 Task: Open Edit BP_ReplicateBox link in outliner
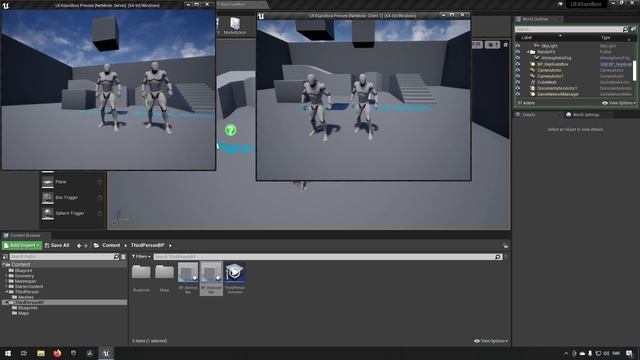click(616, 64)
